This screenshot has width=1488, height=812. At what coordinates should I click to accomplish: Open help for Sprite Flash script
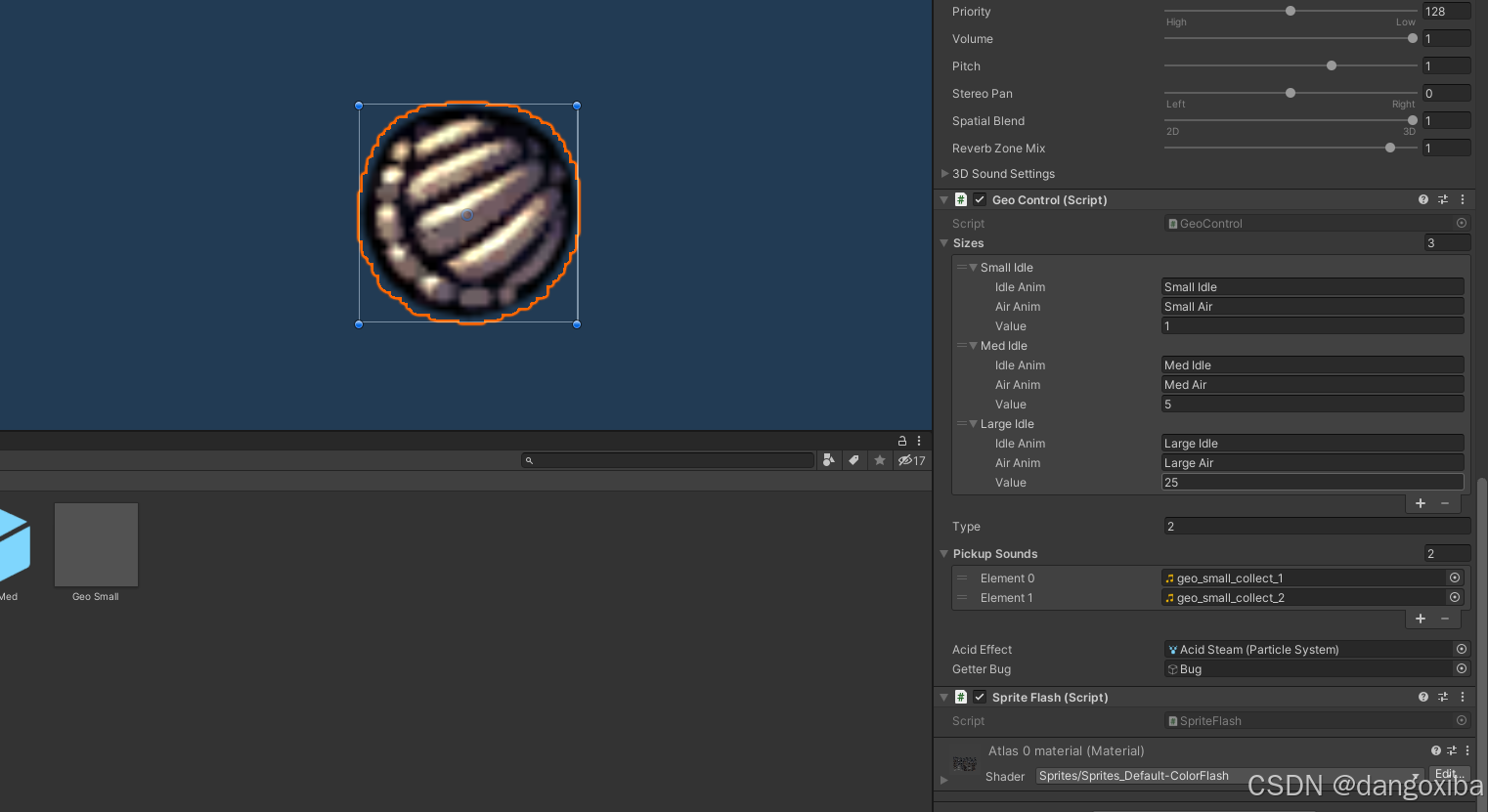pyautogui.click(x=1423, y=697)
